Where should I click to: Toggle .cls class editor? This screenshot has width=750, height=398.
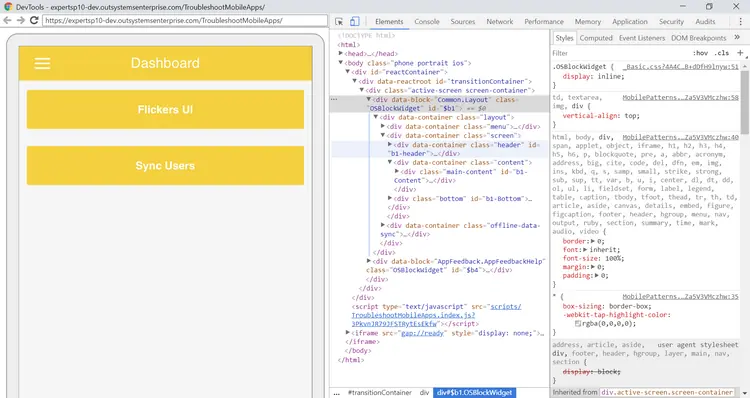point(722,53)
